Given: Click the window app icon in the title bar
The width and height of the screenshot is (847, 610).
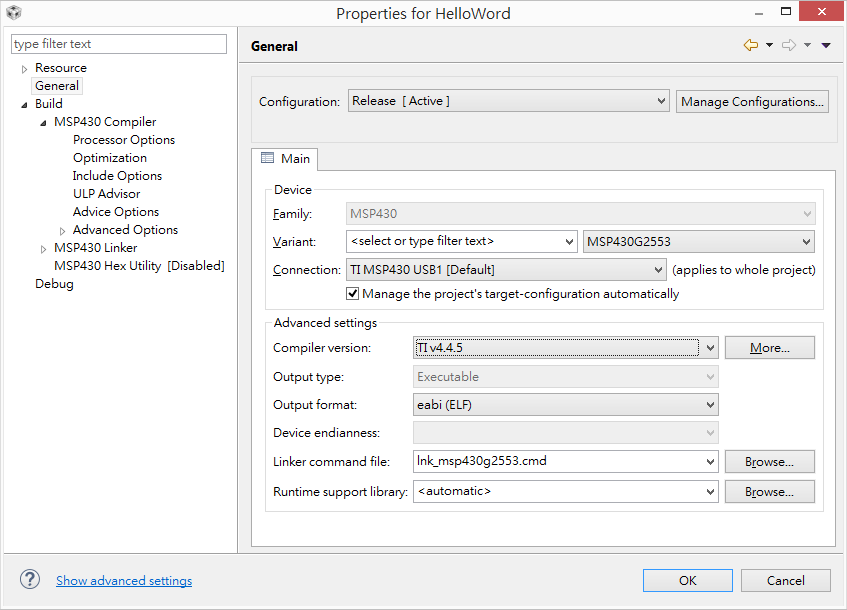Looking at the screenshot, I should 14,12.
